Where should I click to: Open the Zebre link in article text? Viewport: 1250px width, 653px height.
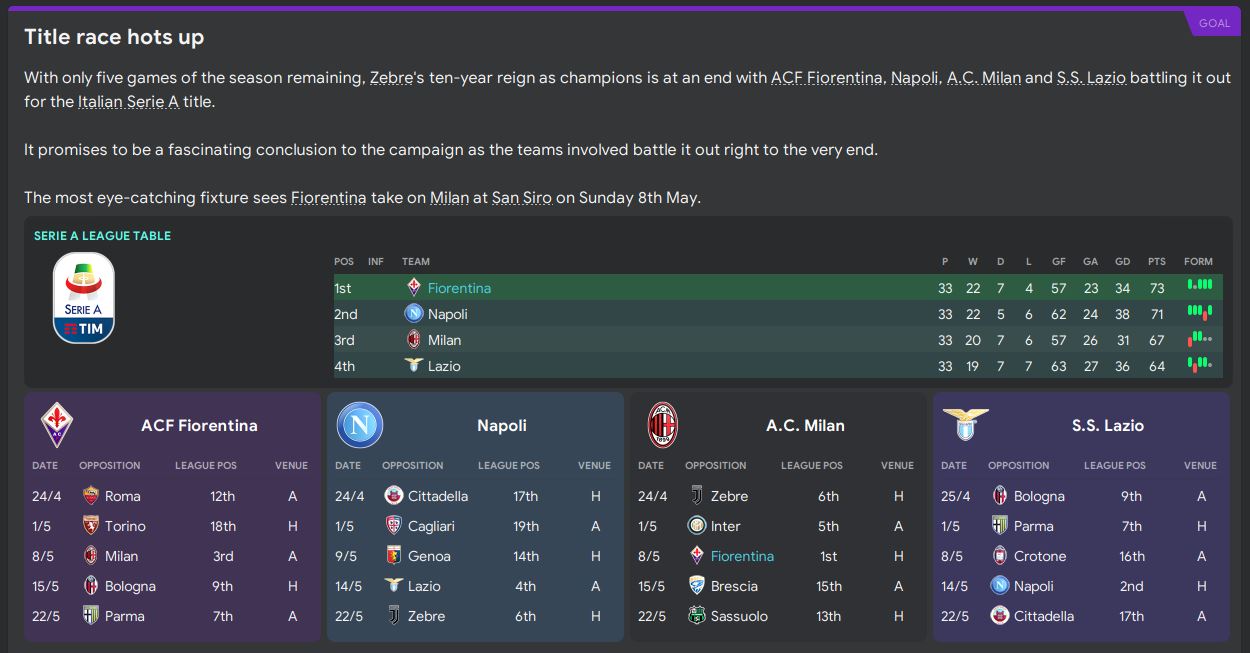tap(392, 78)
